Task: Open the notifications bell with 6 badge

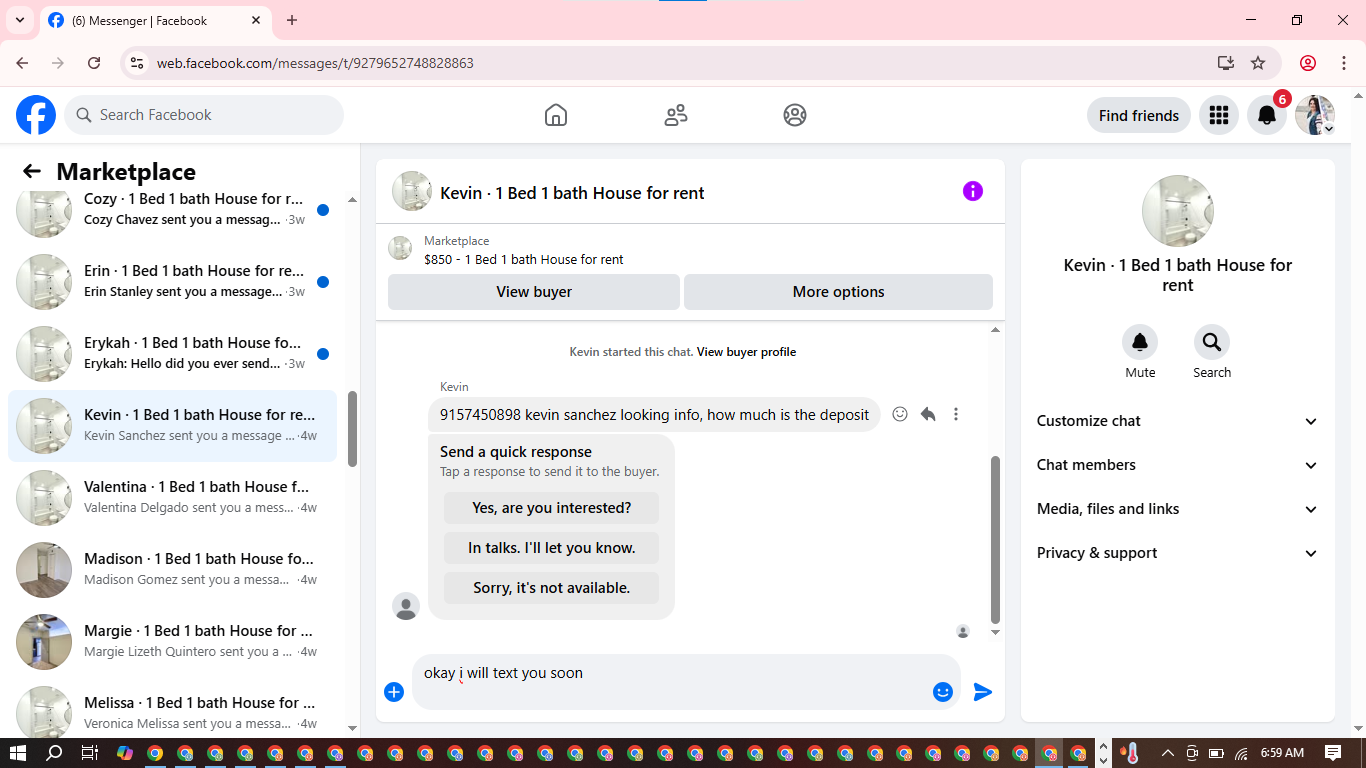Action: 1267,115
